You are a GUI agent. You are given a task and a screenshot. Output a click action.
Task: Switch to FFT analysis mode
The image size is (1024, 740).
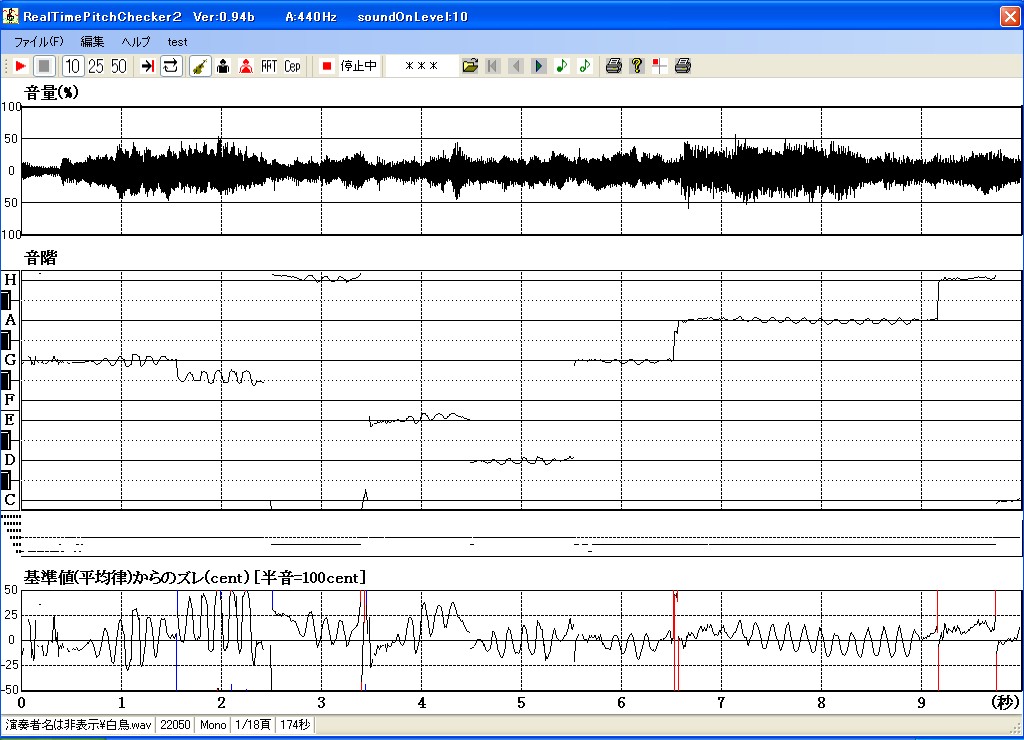[269, 66]
